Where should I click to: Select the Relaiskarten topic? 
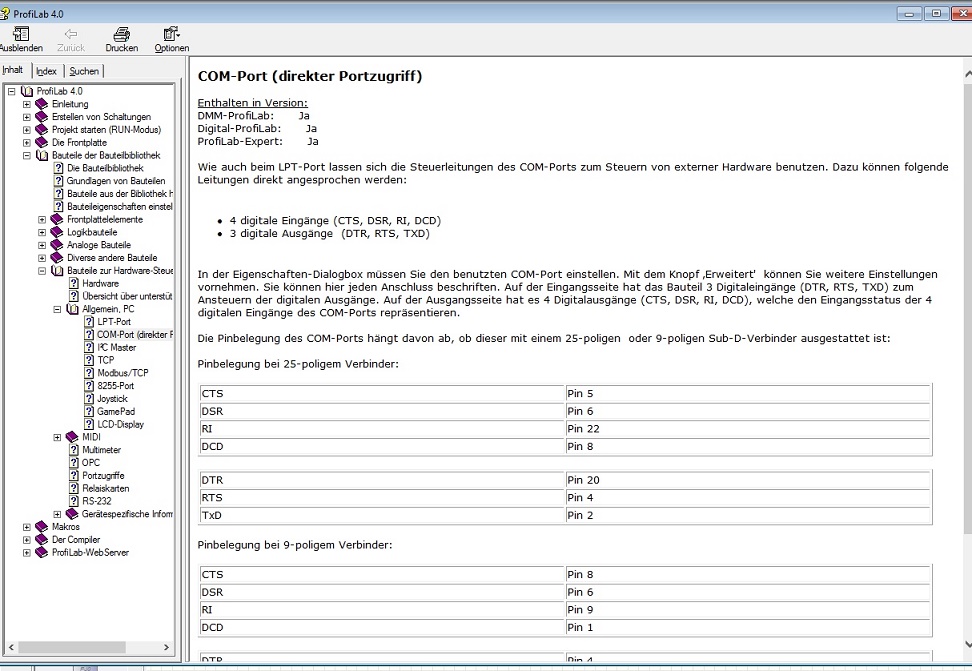click(x=105, y=489)
